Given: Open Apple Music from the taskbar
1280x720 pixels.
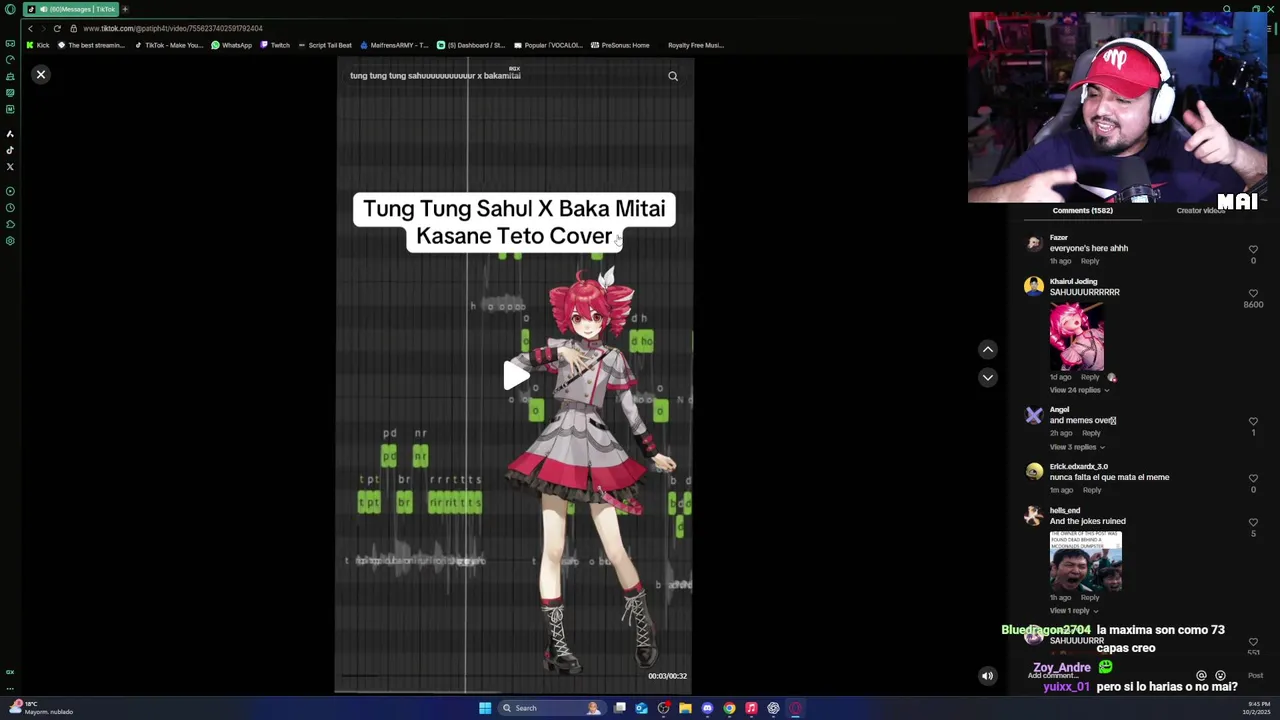Looking at the screenshot, I should point(751,708).
